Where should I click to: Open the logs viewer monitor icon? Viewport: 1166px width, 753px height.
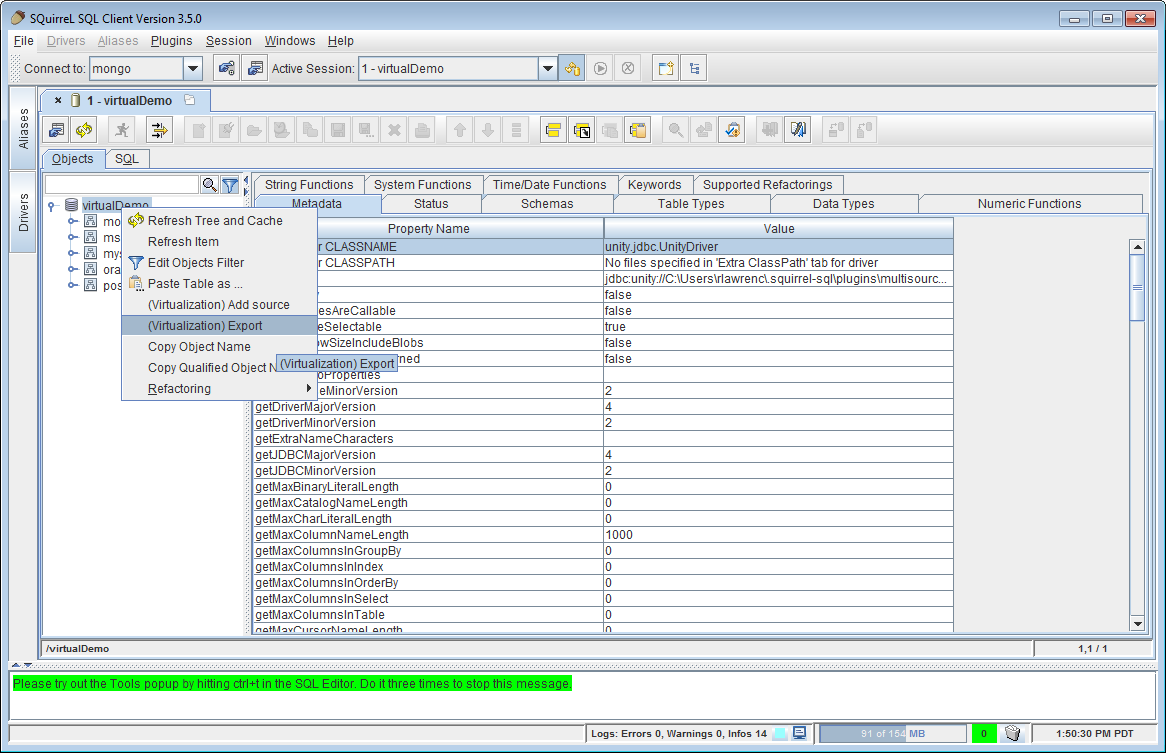click(799, 733)
